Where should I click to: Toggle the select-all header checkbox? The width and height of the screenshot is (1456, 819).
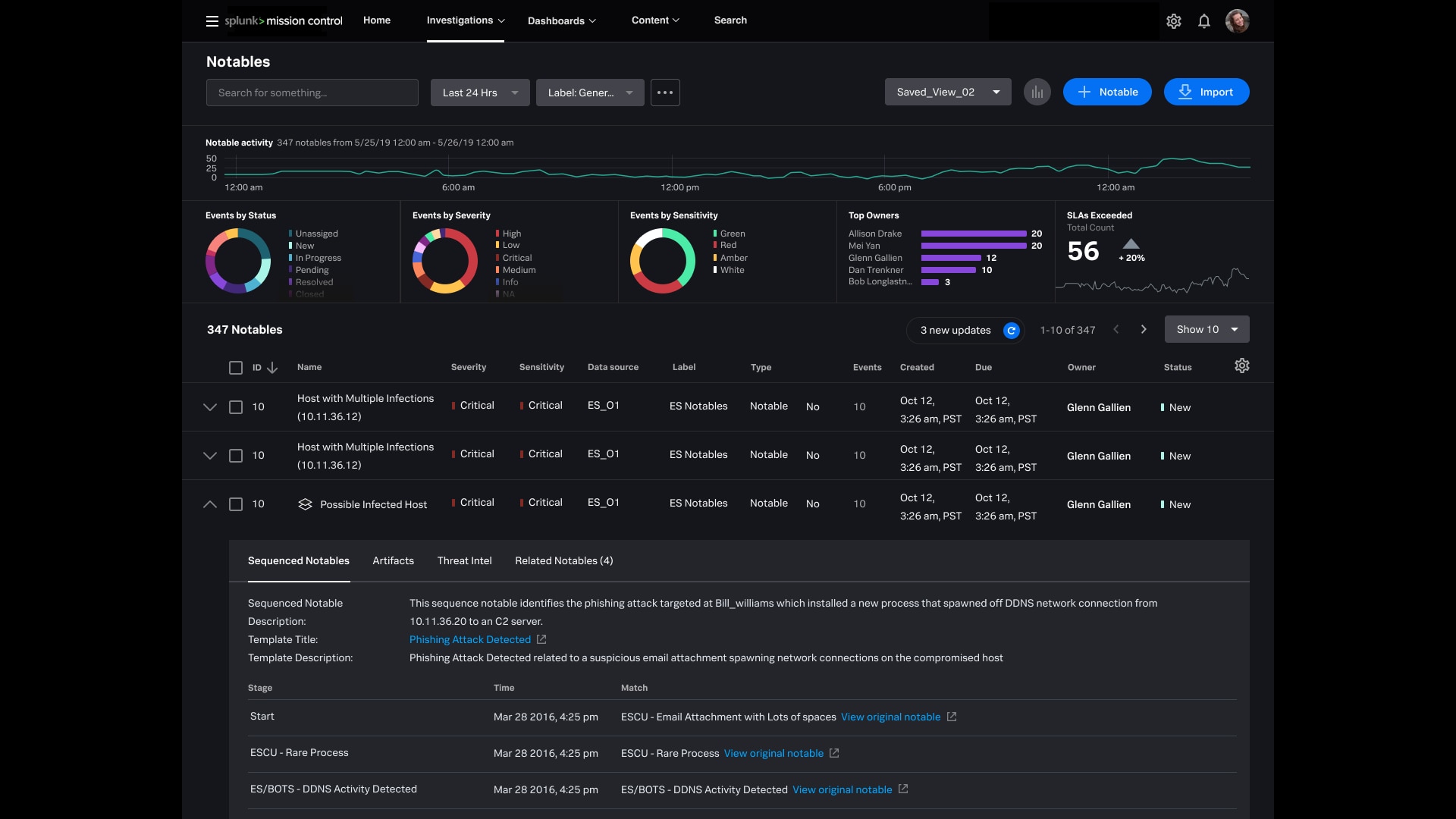tap(236, 368)
